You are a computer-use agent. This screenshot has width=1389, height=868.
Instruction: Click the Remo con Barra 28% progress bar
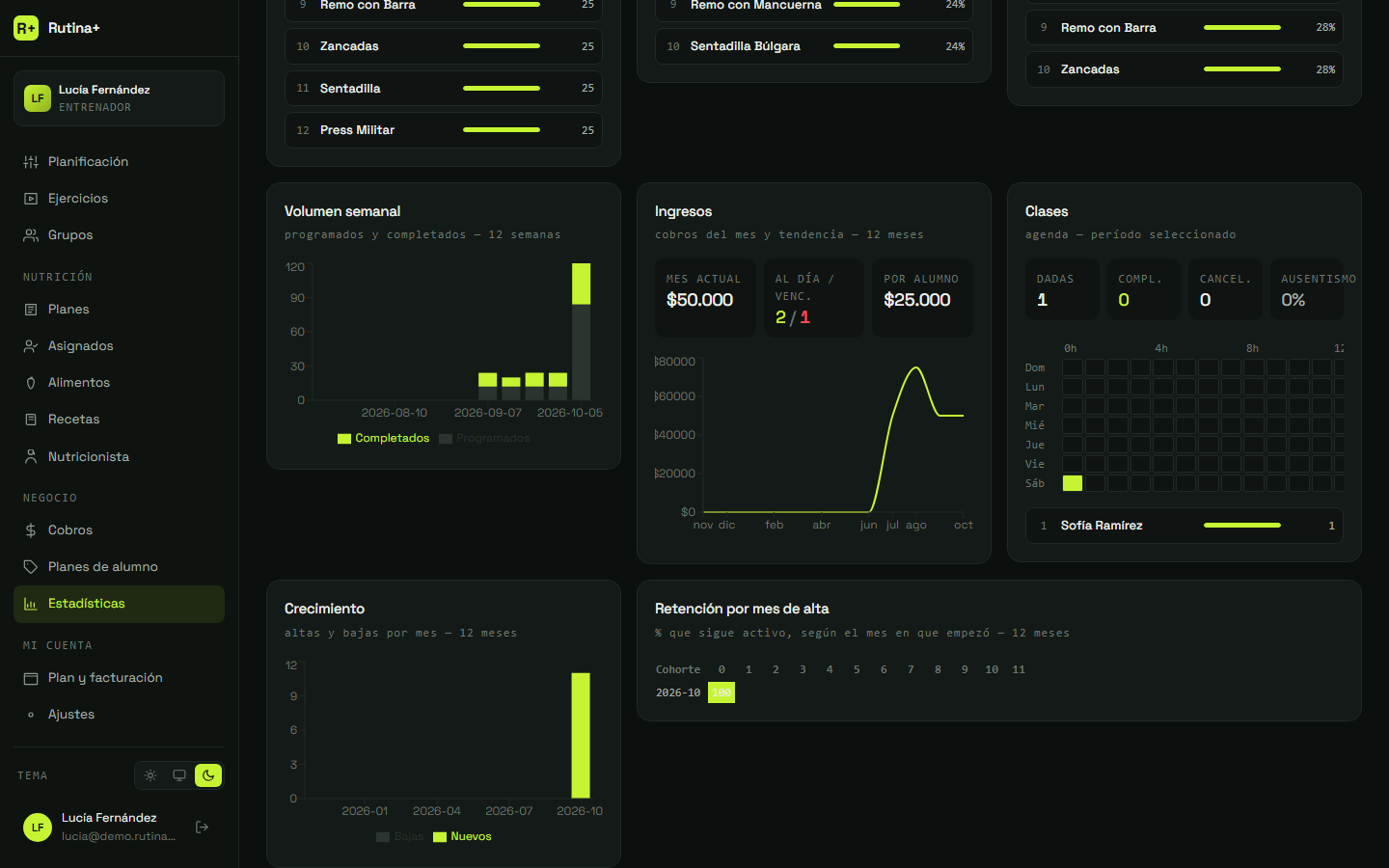1242,28
